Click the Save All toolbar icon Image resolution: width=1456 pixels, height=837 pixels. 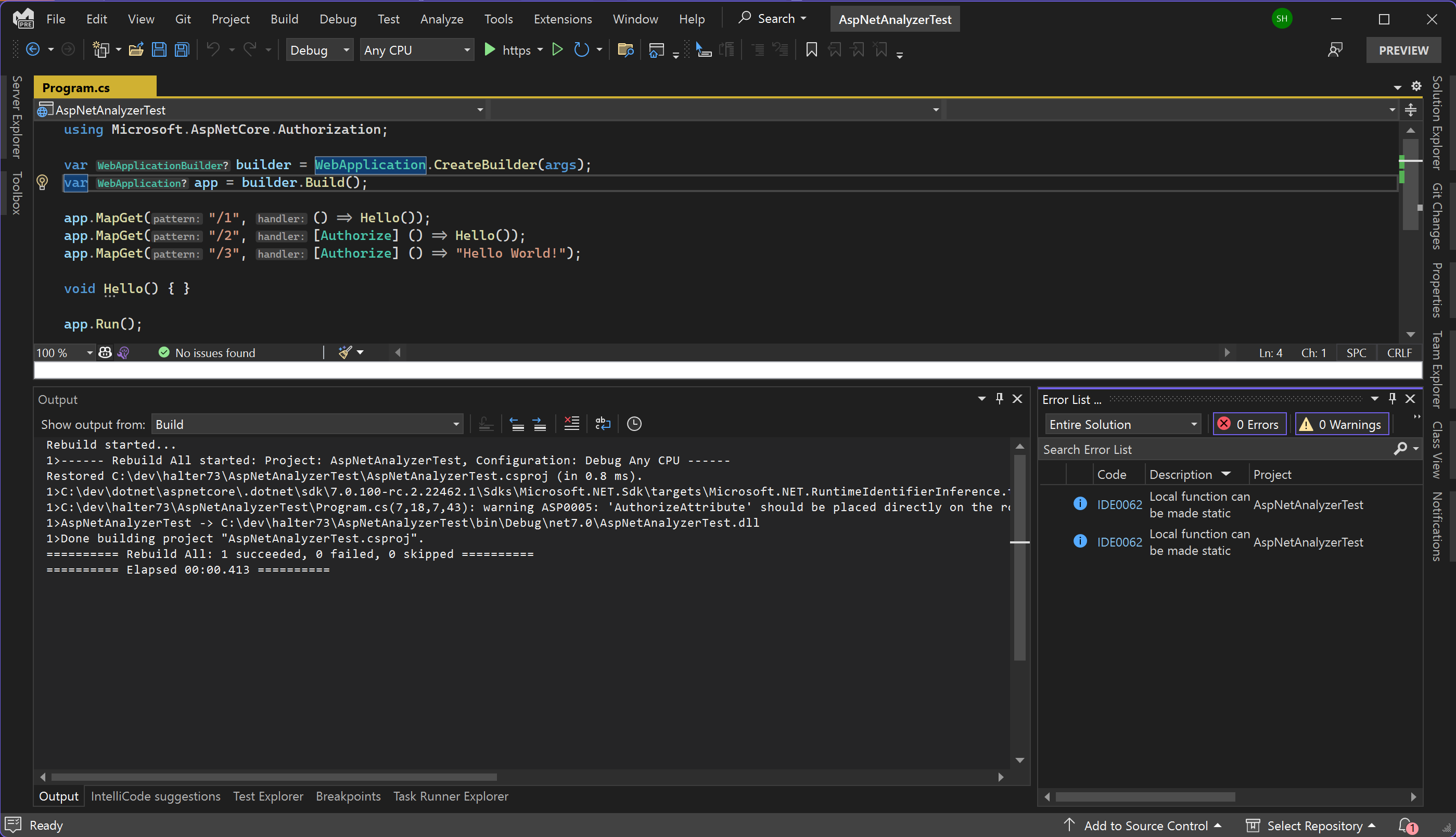tap(182, 50)
